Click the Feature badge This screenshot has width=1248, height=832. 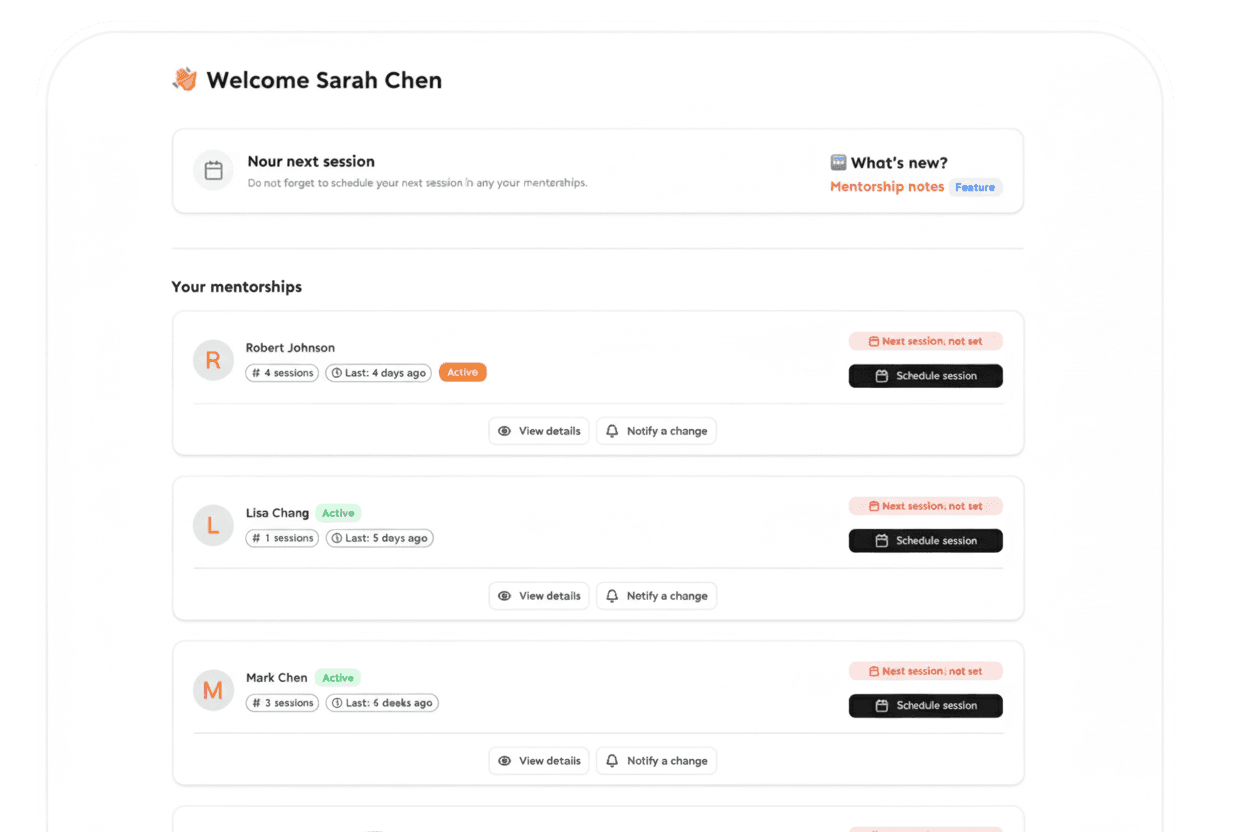(x=975, y=187)
